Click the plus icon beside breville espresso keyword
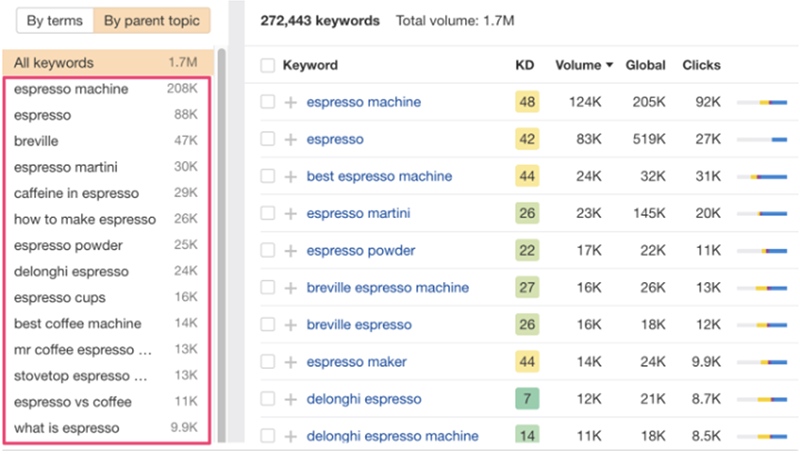The height and width of the screenshot is (454, 800). [x=290, y=325]
